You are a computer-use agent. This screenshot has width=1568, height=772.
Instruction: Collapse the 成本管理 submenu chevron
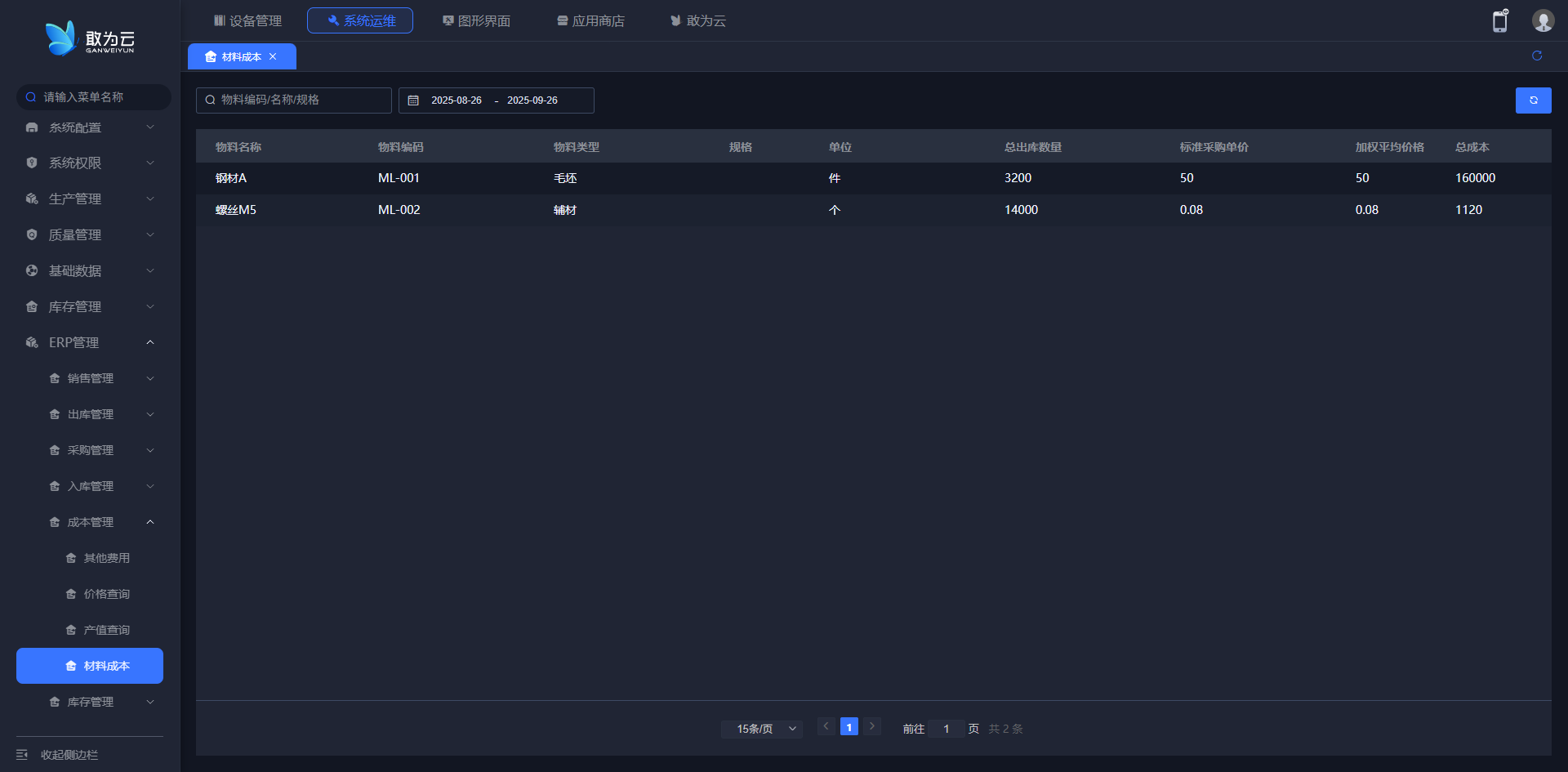pyautogui.click(x=150, y=522)
